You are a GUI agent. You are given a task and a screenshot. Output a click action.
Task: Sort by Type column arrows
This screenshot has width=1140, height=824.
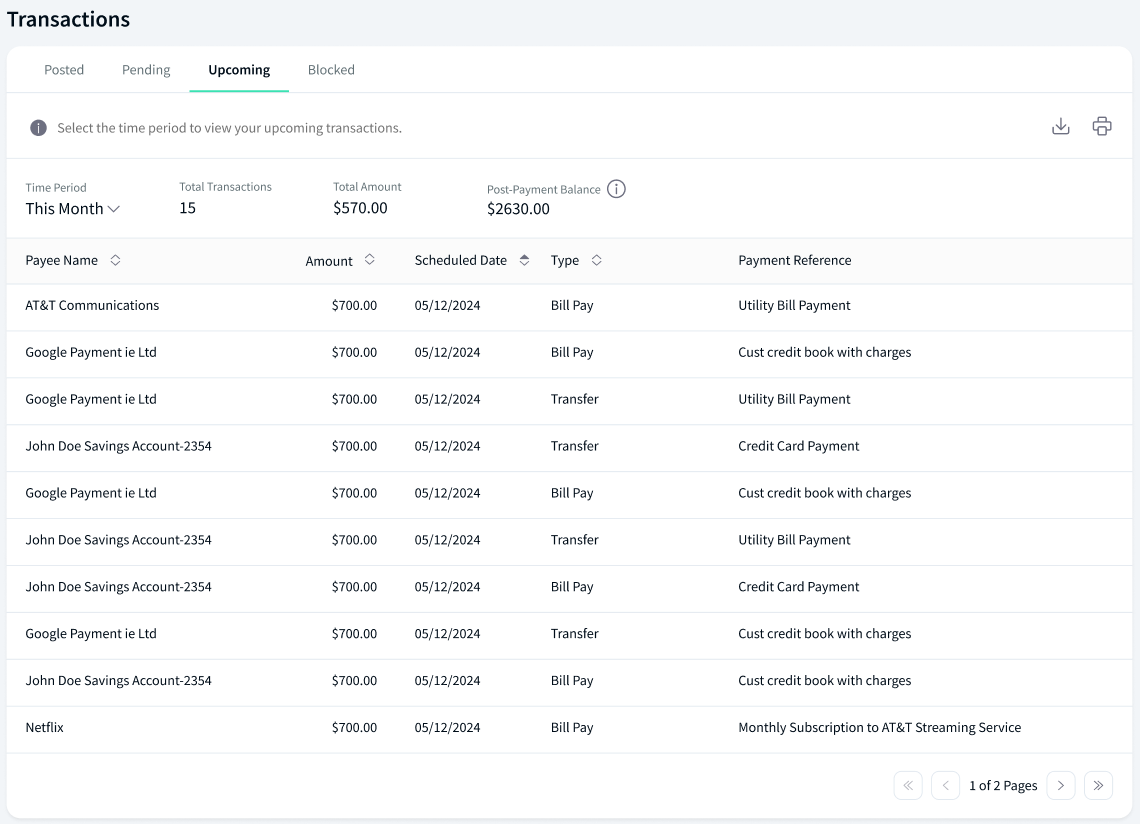tap(596, 260)
